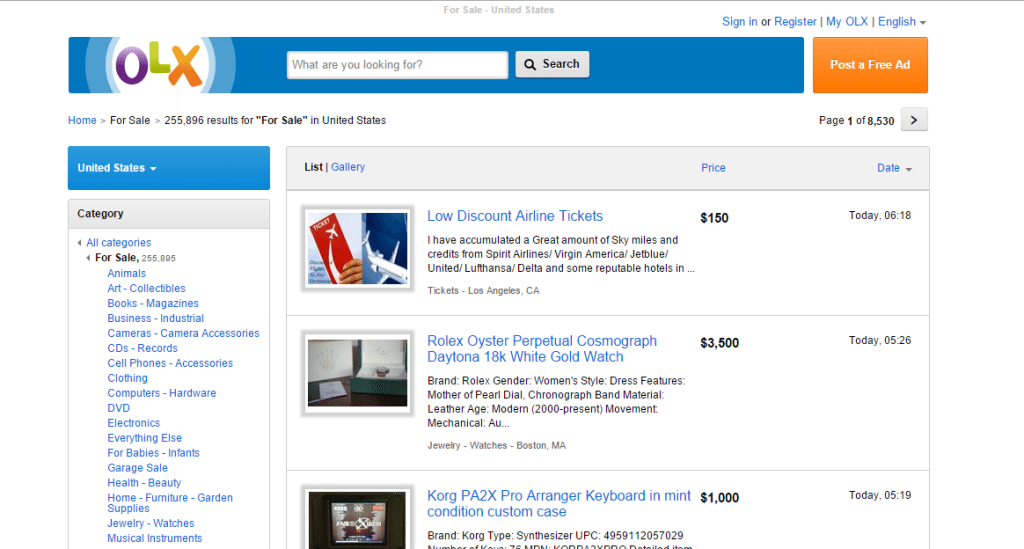Open For Babies - Infants category
The width and height of the screenshot is (1024, 549).
pos(153,454)
